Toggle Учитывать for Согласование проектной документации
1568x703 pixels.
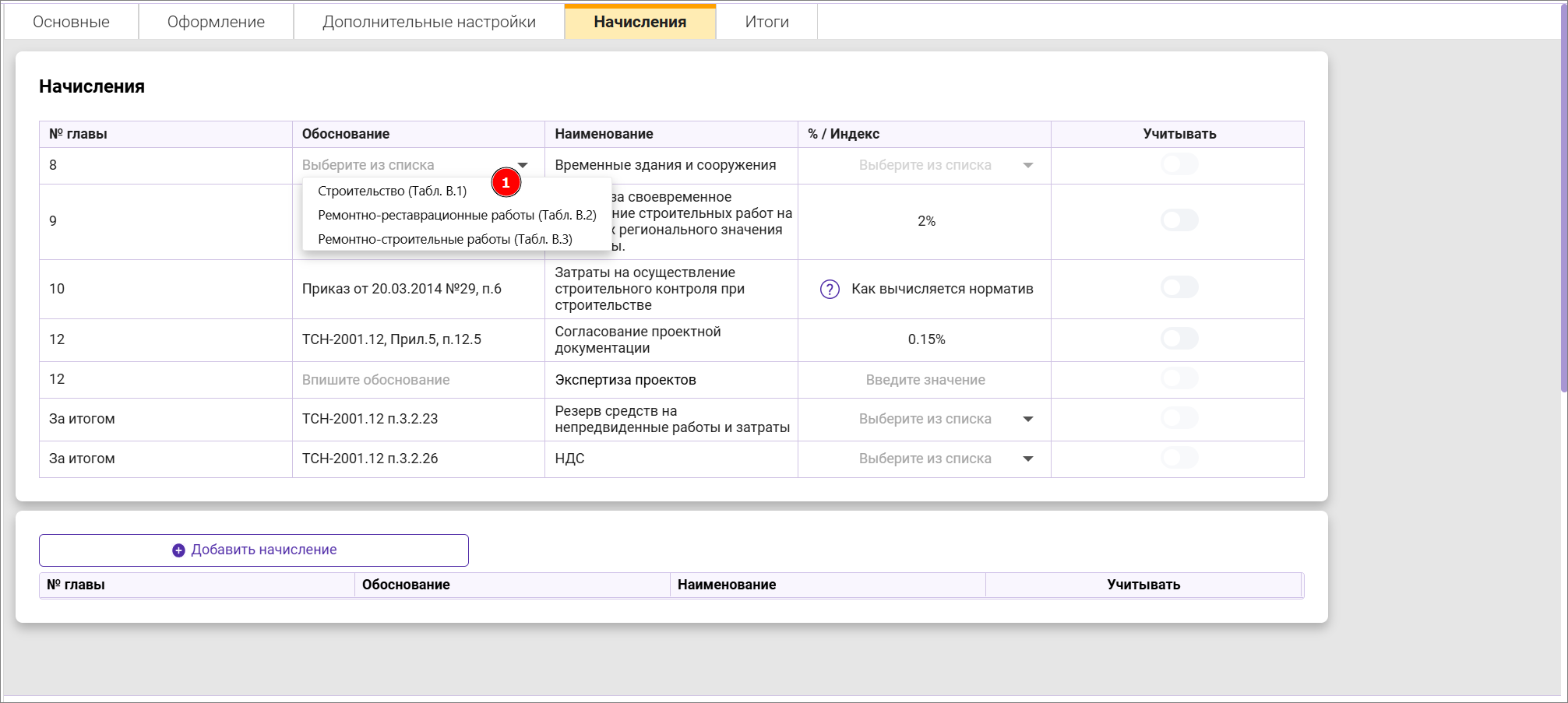(x=1179, y=339)
